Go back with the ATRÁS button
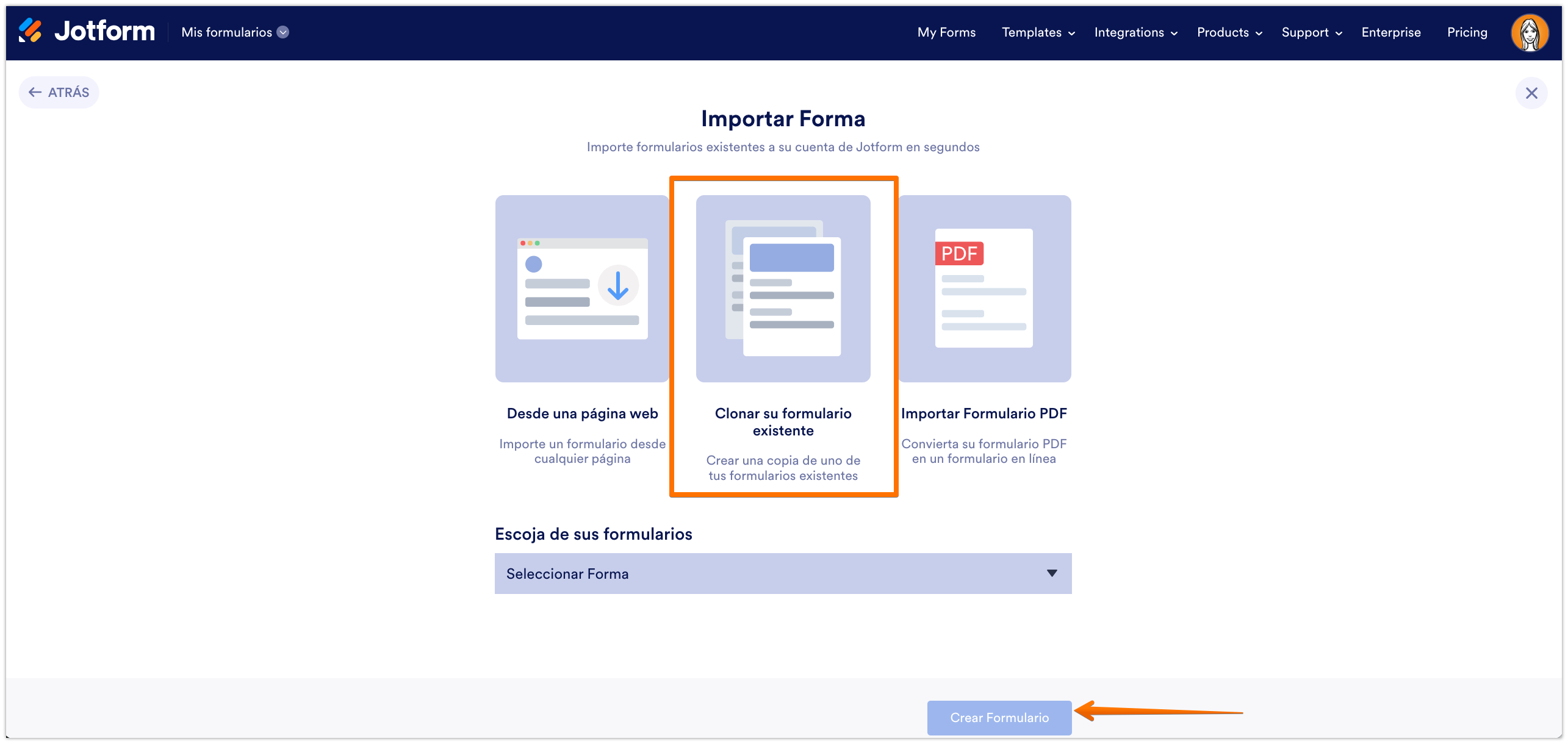This screenshot has height=744, width=1568. coord(59,93)
